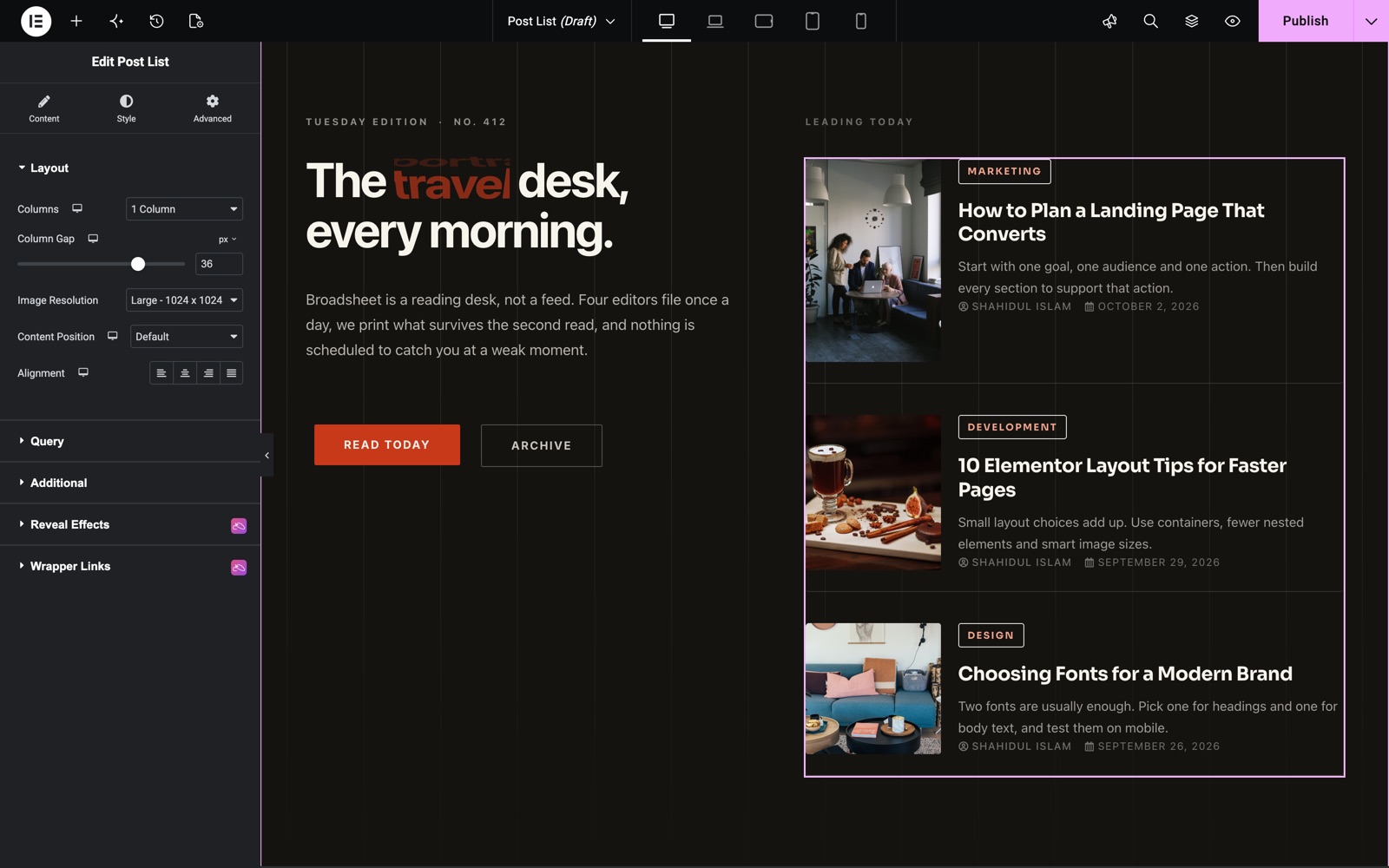Open the megaphone what's new icon
Screen dimensions: 1389x868
(x=1109, y=21)
